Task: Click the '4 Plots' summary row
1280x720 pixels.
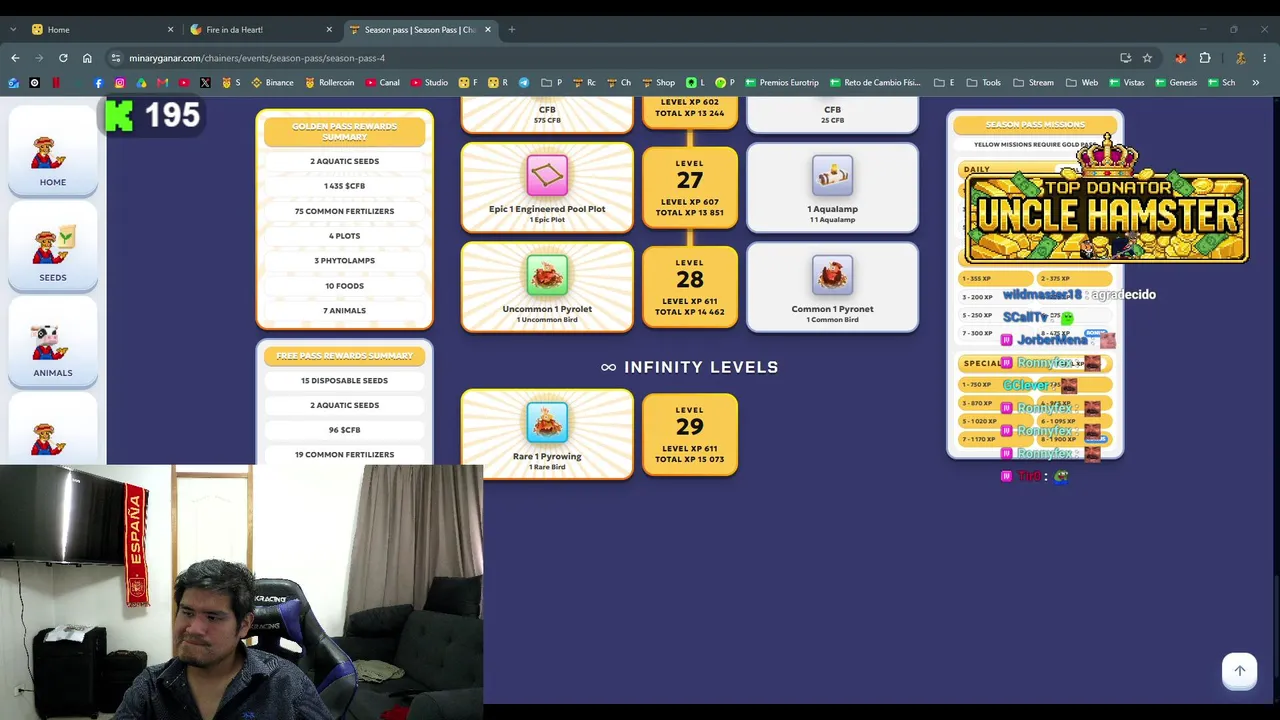Action: pyautogui.click(x=344, y=236)
